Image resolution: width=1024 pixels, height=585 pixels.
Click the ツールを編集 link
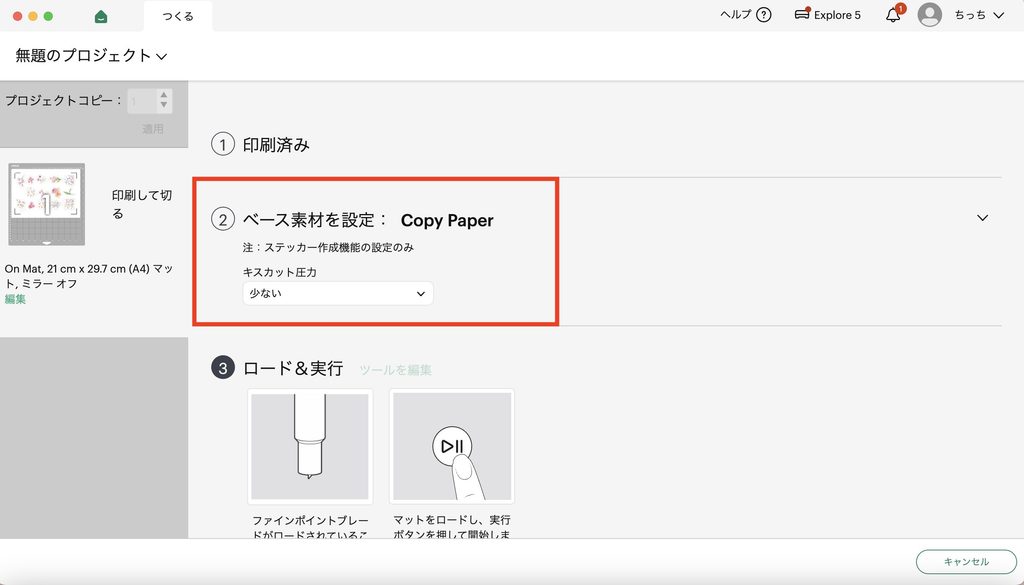[x=395, y=370]
